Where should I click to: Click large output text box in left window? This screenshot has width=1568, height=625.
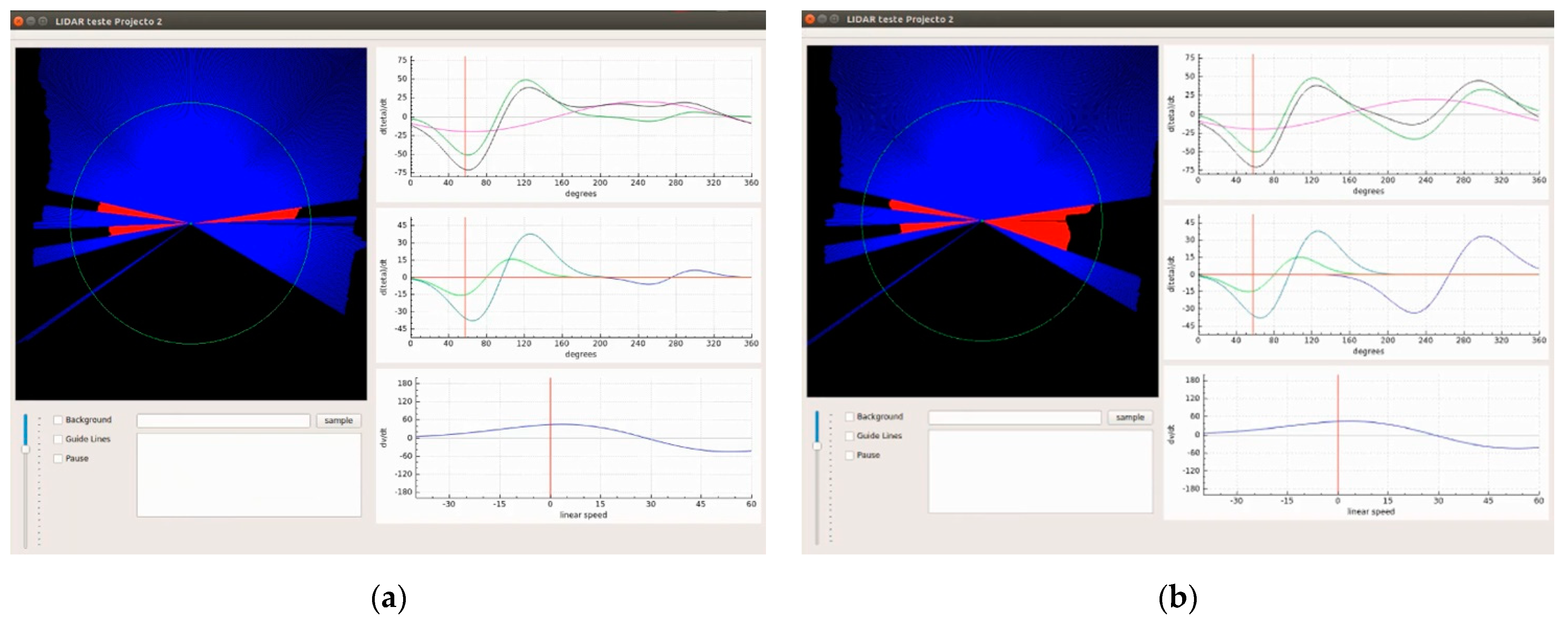[249, 475]
